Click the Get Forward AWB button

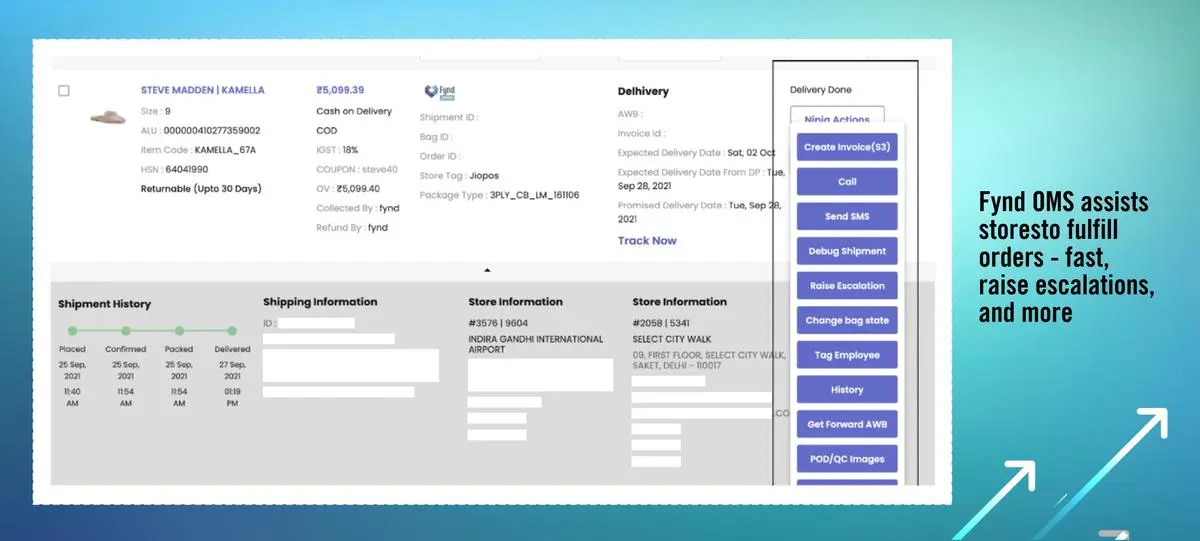(847, 424)
